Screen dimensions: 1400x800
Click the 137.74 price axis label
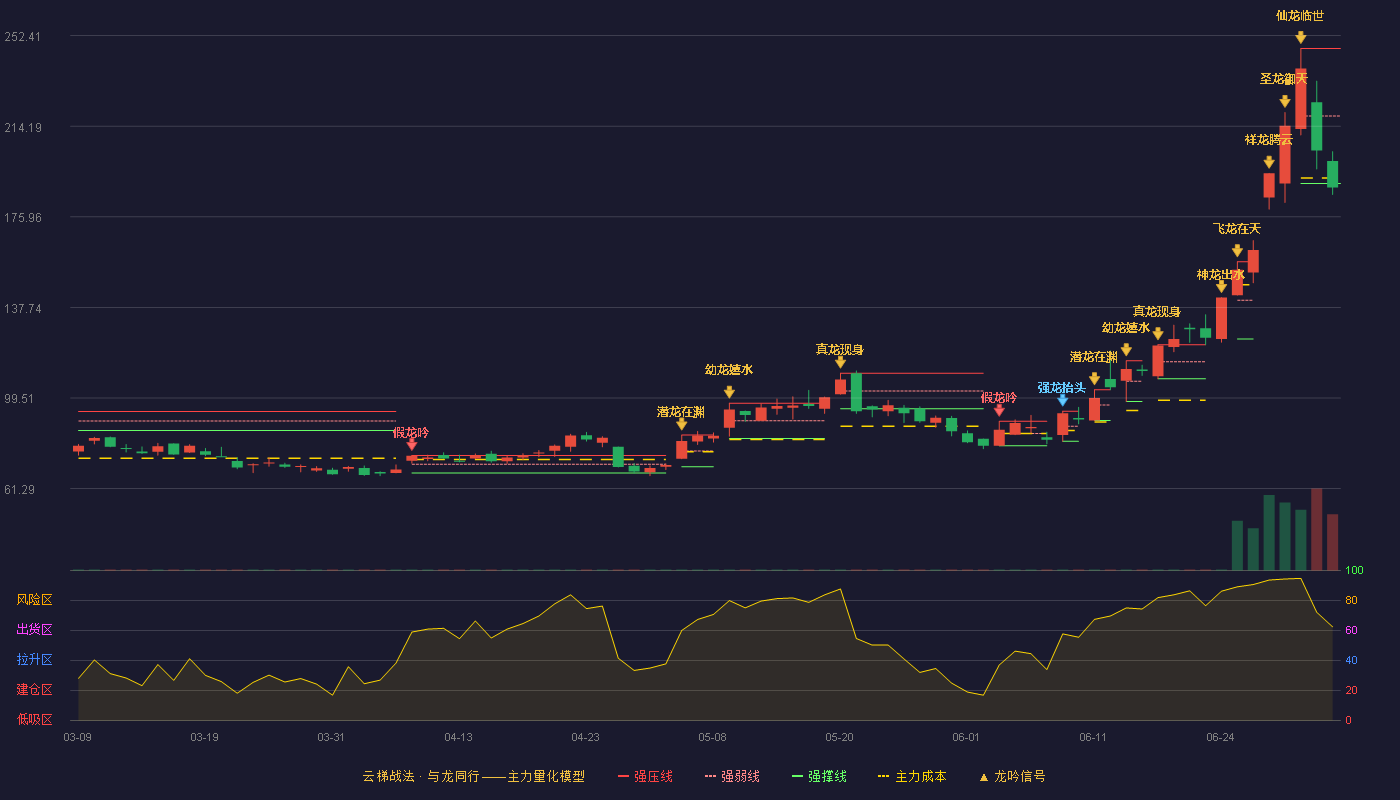tap(22, 308)
